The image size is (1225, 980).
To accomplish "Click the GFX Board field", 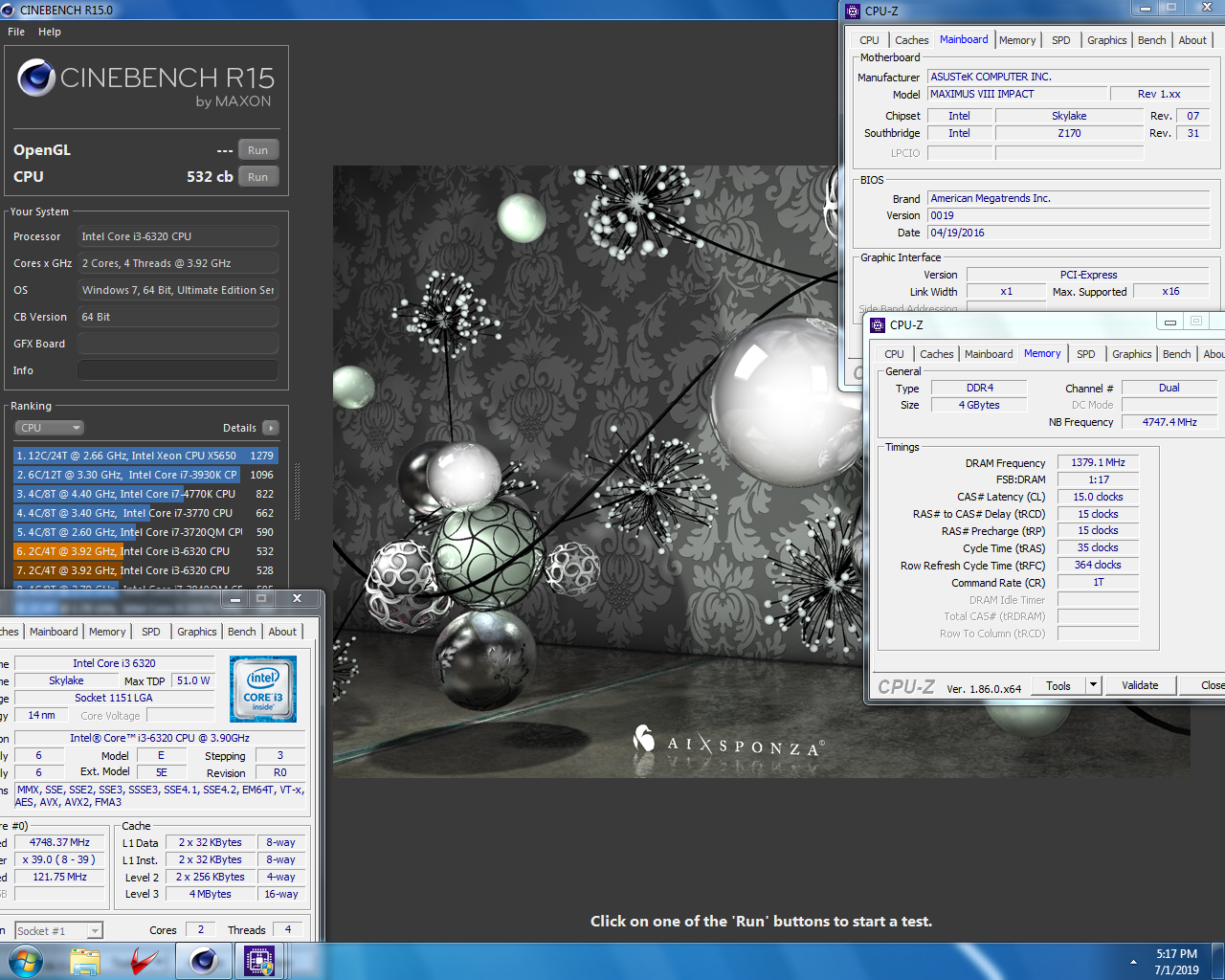I will pos(178,344).
